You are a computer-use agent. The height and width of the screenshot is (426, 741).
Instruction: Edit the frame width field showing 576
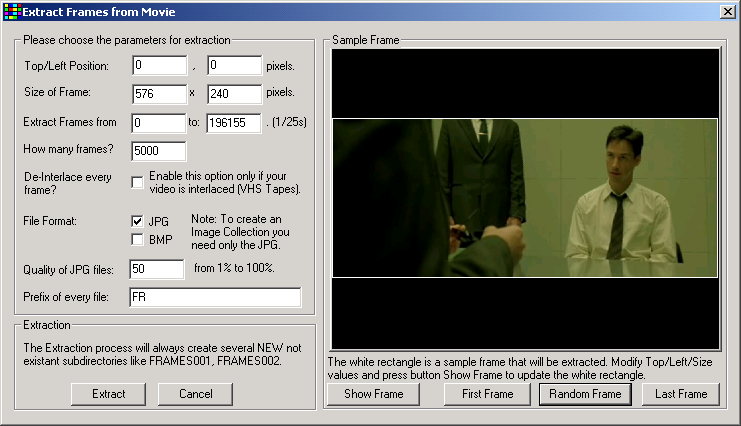pyautogui.click(x=159, y=94)
